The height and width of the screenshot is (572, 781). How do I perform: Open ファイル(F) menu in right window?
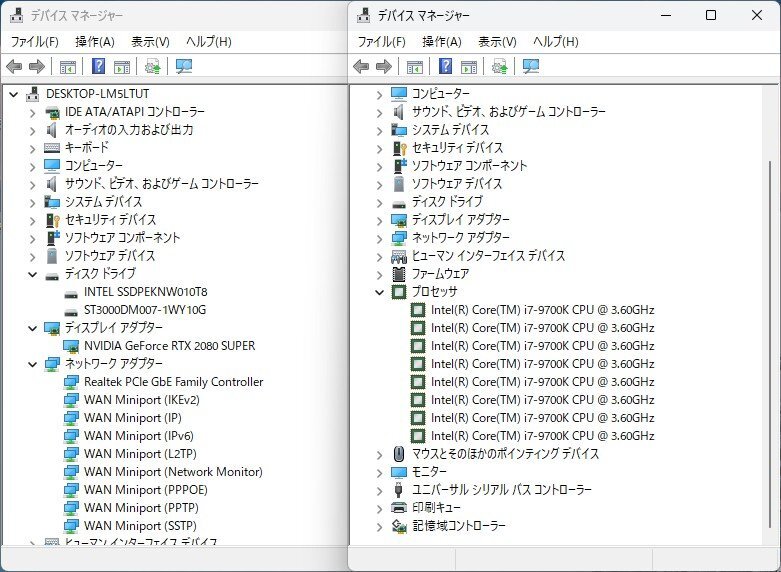tap(382, 41)
